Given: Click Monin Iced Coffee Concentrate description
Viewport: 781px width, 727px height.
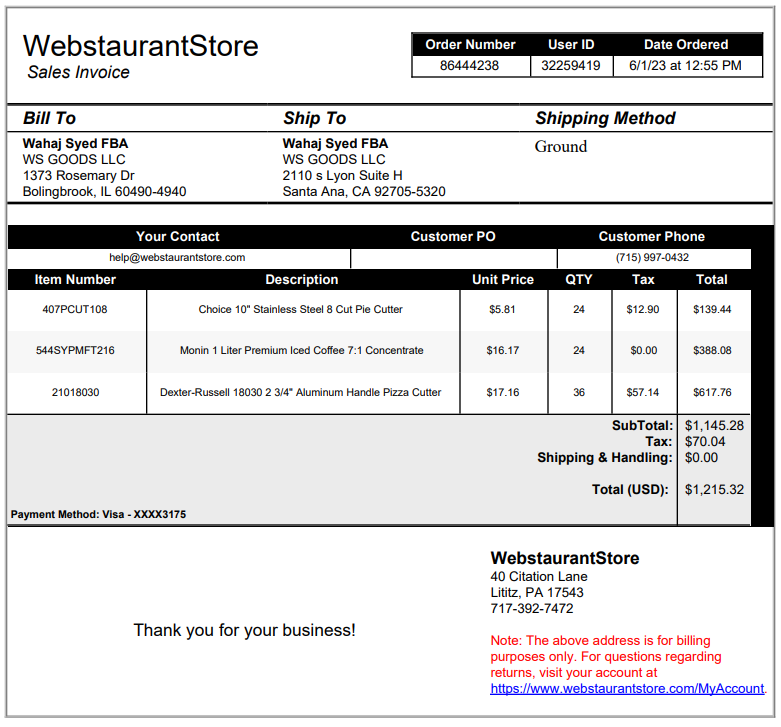Looking at the screenshot, I should pyautogui.click(x=302, y=351).
